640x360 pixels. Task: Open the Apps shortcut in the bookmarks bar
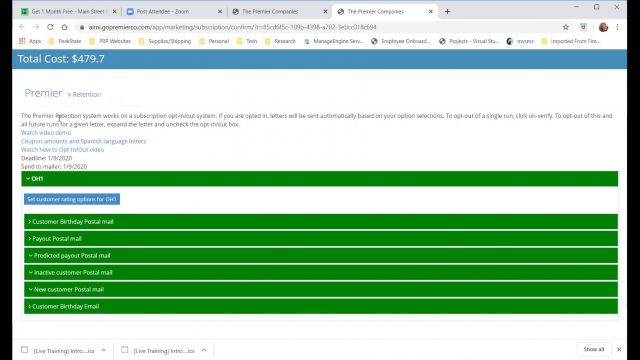[x=30, y=41]
